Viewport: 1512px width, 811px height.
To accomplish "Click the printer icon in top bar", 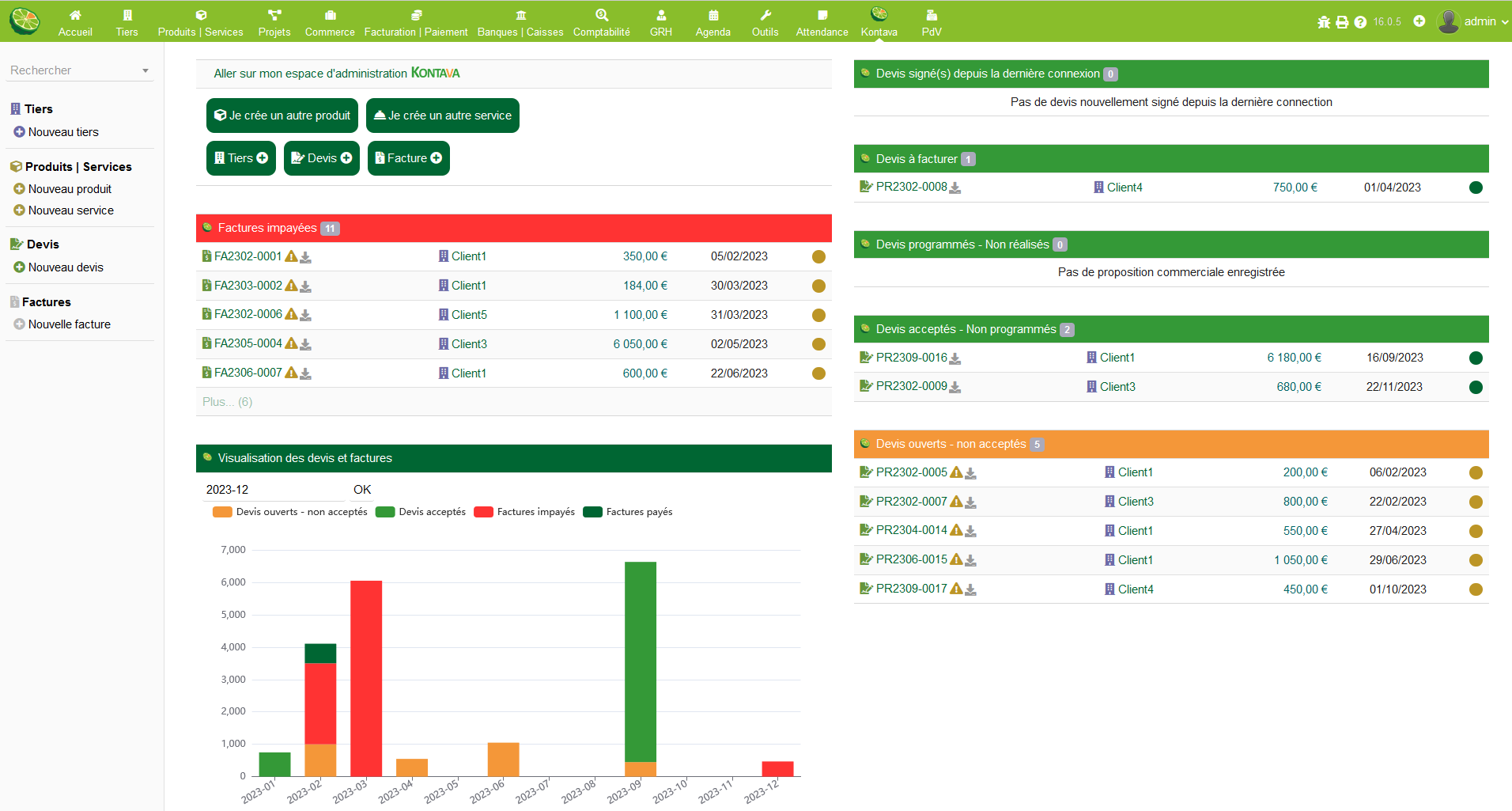I will tap(1342, 22).
